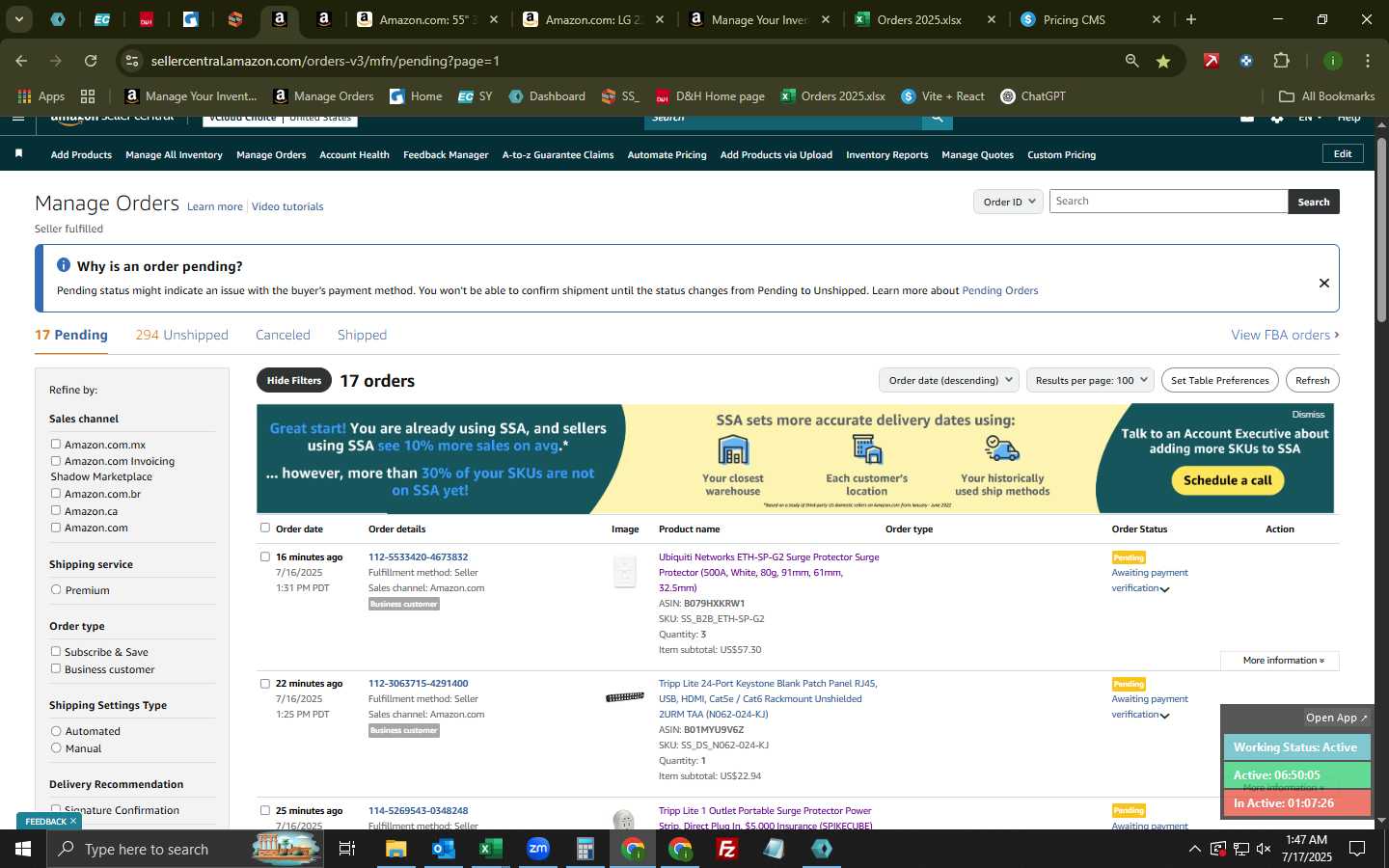Switch to the Canceled orders tab

click(x=283, y=335)
